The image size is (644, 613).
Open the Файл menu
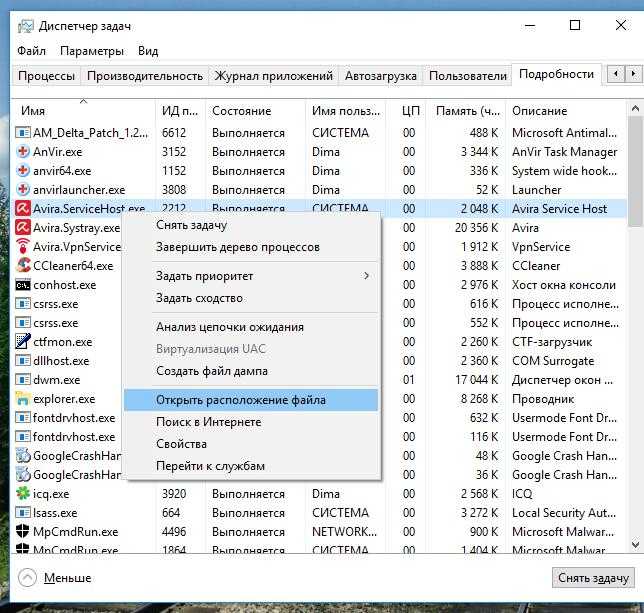(31, 51)
